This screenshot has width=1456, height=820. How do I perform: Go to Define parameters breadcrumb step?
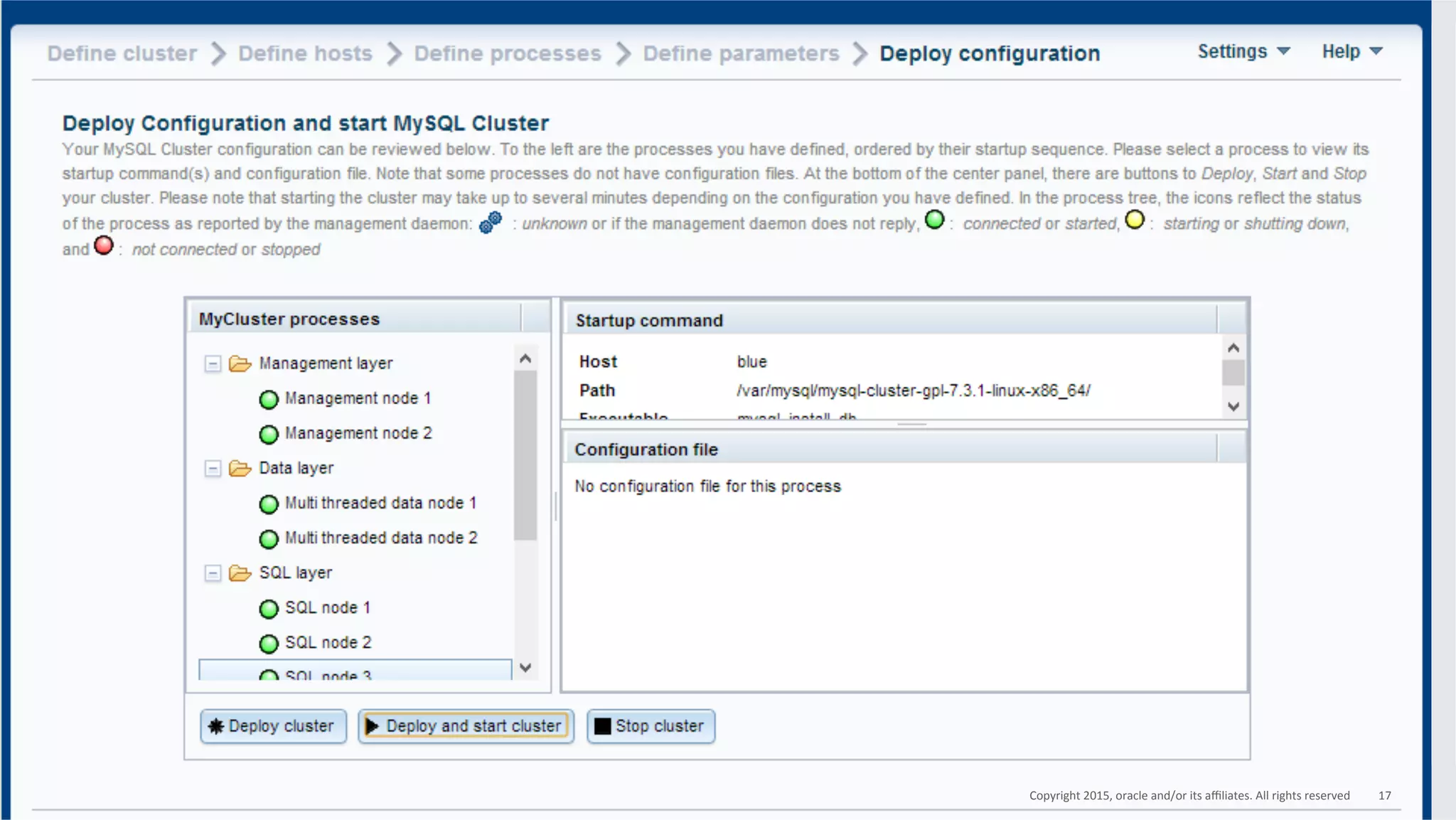point(741,53)
